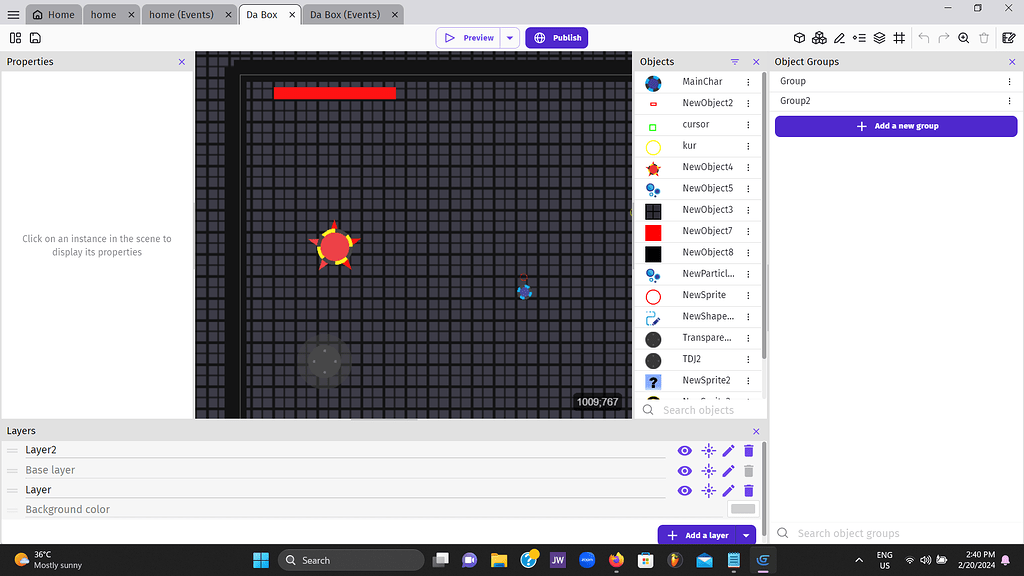Screen dimensions: 1024x576
Task: Select the 3D box view icon in toolbar
Action: pyautogui.click(x=799, y=37)
